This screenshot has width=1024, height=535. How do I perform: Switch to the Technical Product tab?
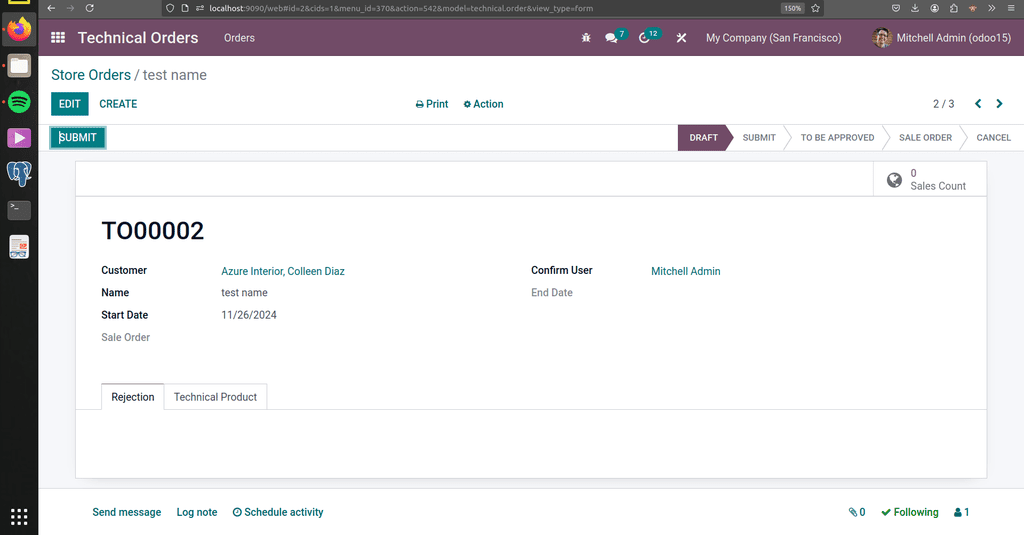[216, 397]
